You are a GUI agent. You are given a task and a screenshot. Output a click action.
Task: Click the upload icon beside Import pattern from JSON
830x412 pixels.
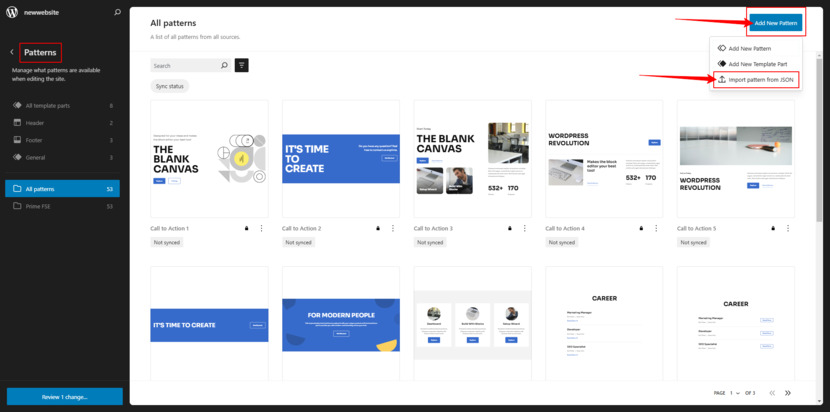tap(721, 79)
